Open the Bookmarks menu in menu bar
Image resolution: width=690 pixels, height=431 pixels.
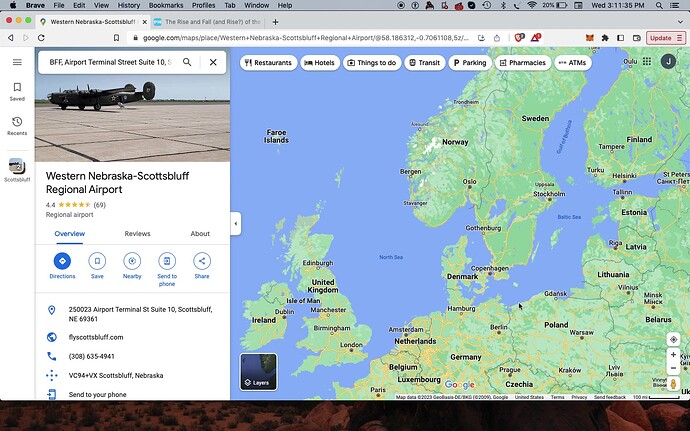[166, 5]
